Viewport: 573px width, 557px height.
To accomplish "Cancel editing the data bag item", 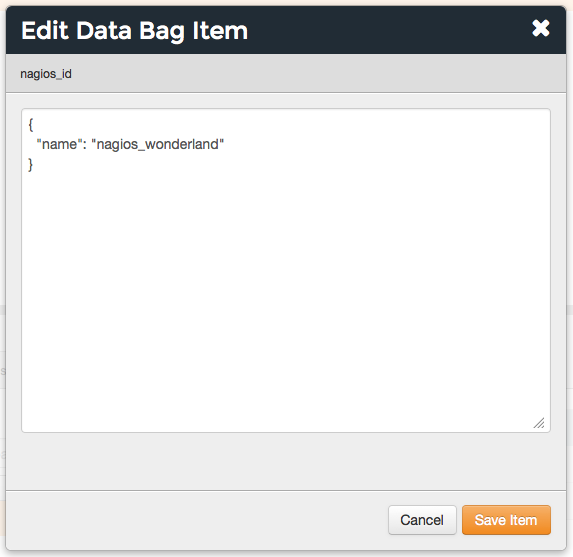I will click(x=422, y=520).
